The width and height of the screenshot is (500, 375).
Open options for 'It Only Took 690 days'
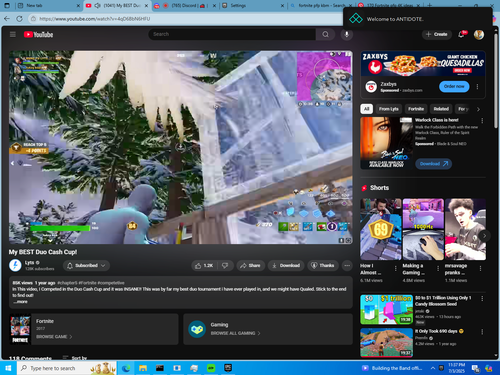(482, 332)
